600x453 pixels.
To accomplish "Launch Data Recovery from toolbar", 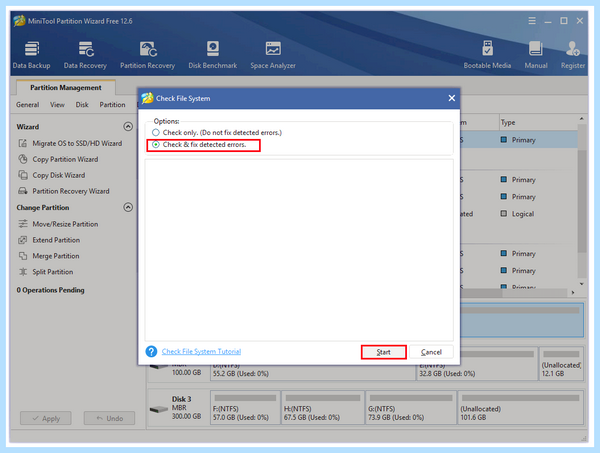I will [x=85, y=55].
